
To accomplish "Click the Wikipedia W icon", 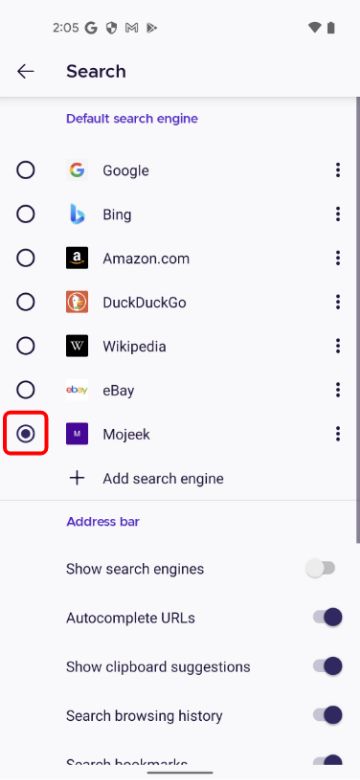I will point(77,346).
